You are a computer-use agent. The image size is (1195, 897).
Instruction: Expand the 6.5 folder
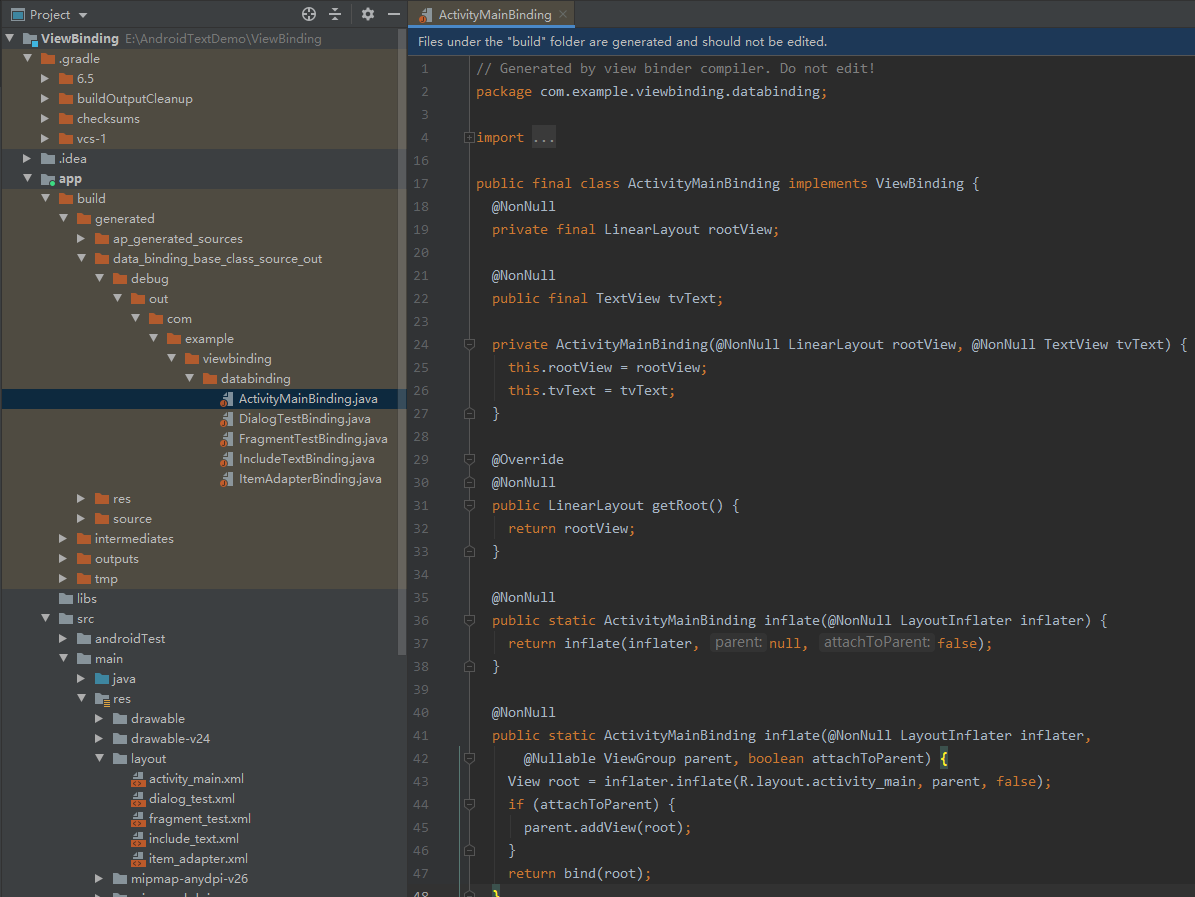pyautogui.click(x=46, y=78)
